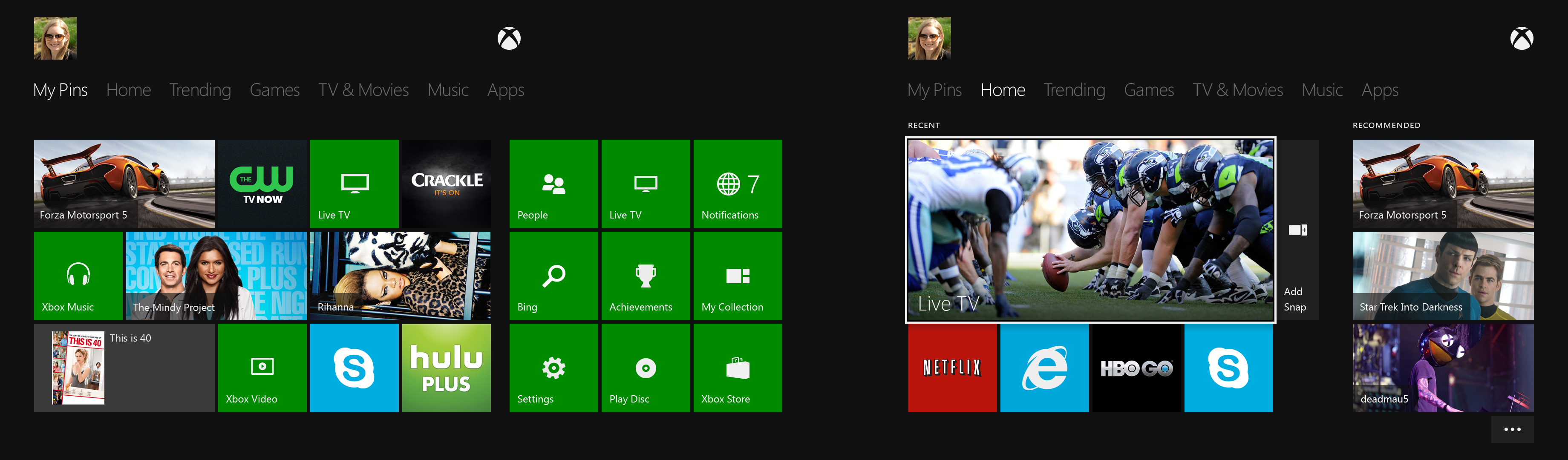The image size is (1568, 460).
Task: Open the Xbox Store tile
Action: pos(737,368)
